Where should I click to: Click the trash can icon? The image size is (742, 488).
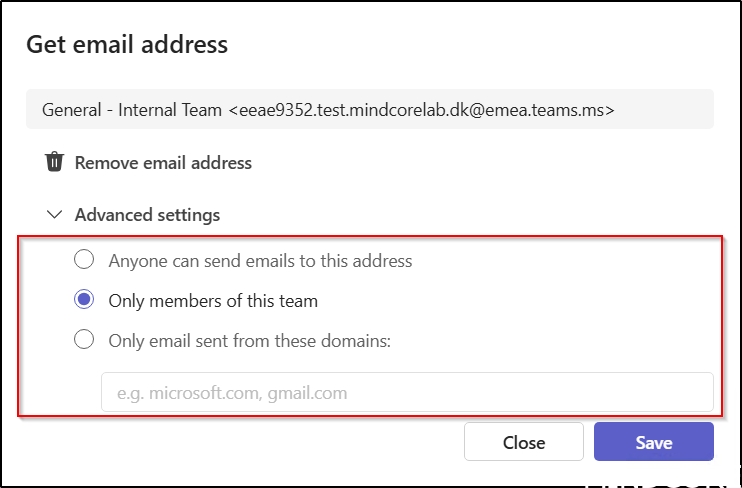[55, 162]
